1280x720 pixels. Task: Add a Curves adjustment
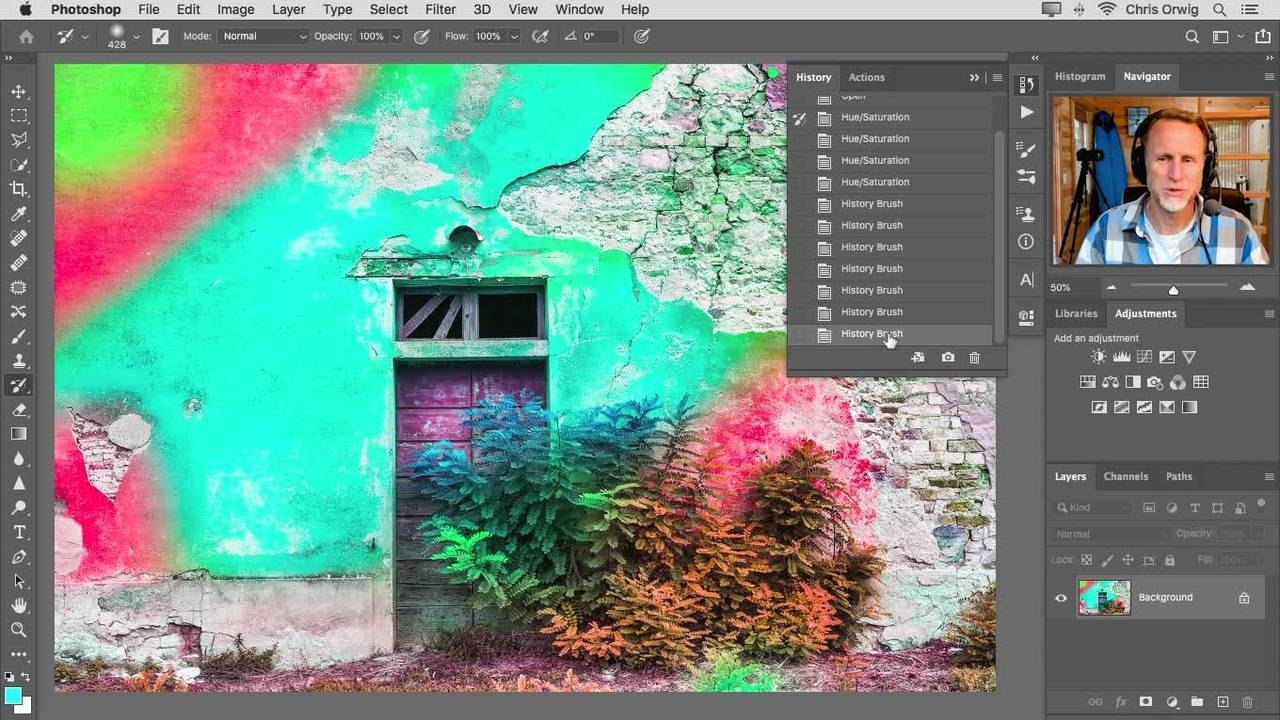coord(1144,357)
